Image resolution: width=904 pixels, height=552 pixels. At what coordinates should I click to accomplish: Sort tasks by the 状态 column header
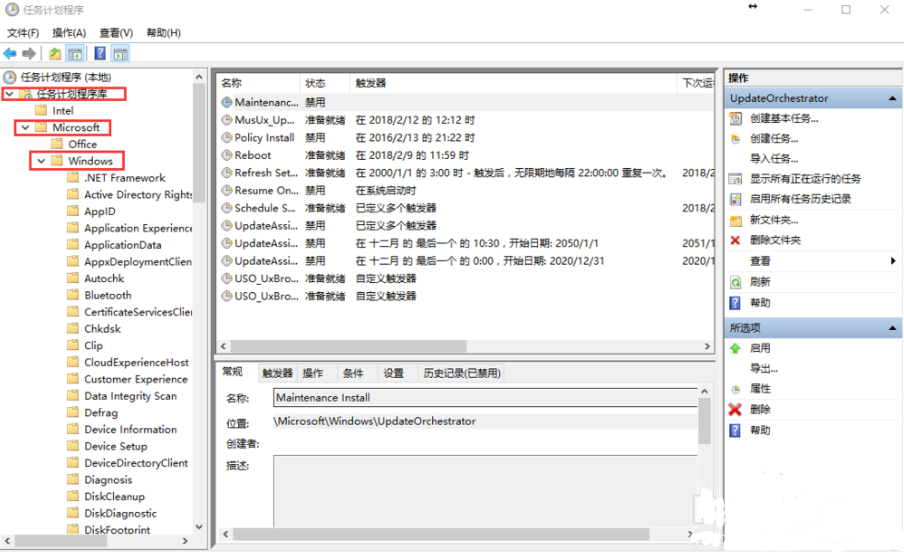(325, 84)
